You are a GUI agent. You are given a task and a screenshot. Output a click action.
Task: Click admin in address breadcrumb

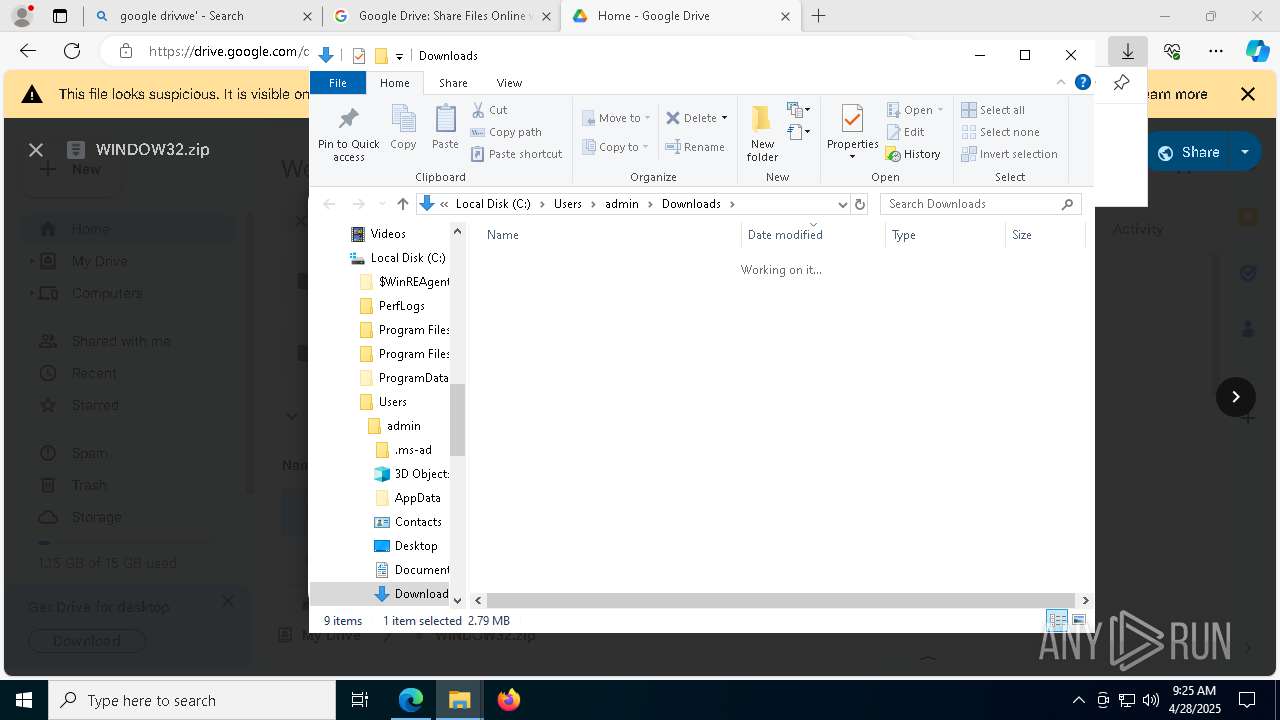pyautogui.click(x=621, y=204)
